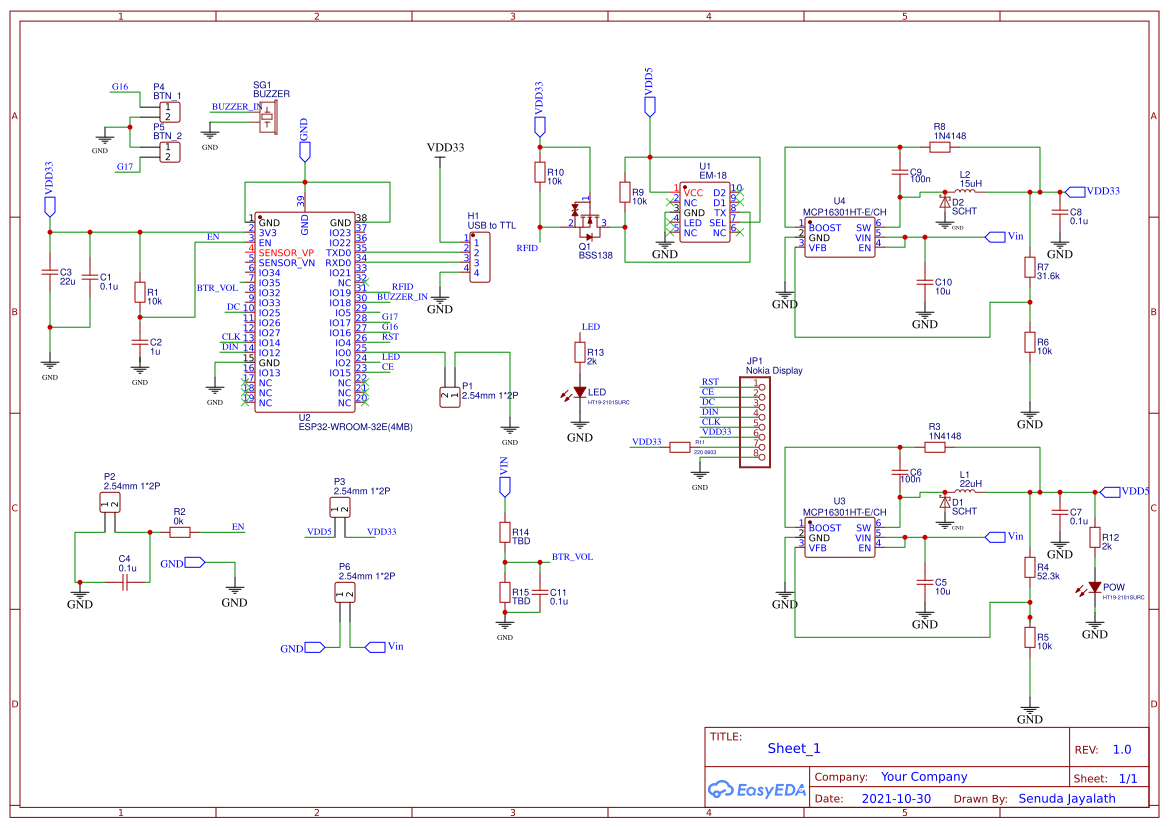Click the 22u capacitor C3
Viewport: 1169px width, 828px height.
50,270
